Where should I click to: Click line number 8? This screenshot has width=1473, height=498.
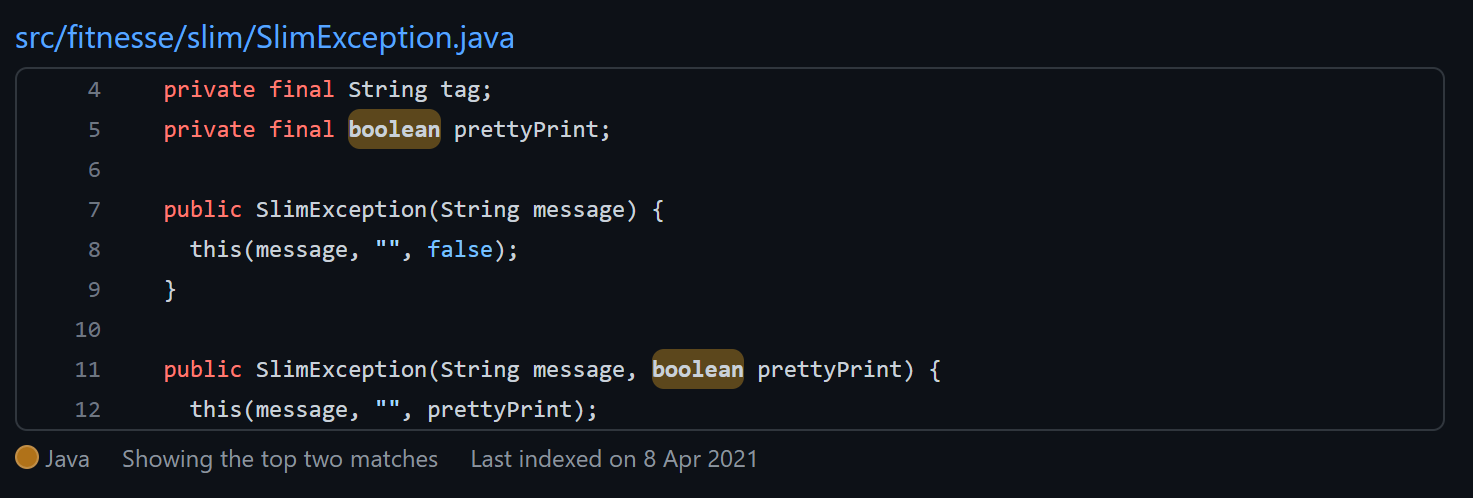click(94, 250)
